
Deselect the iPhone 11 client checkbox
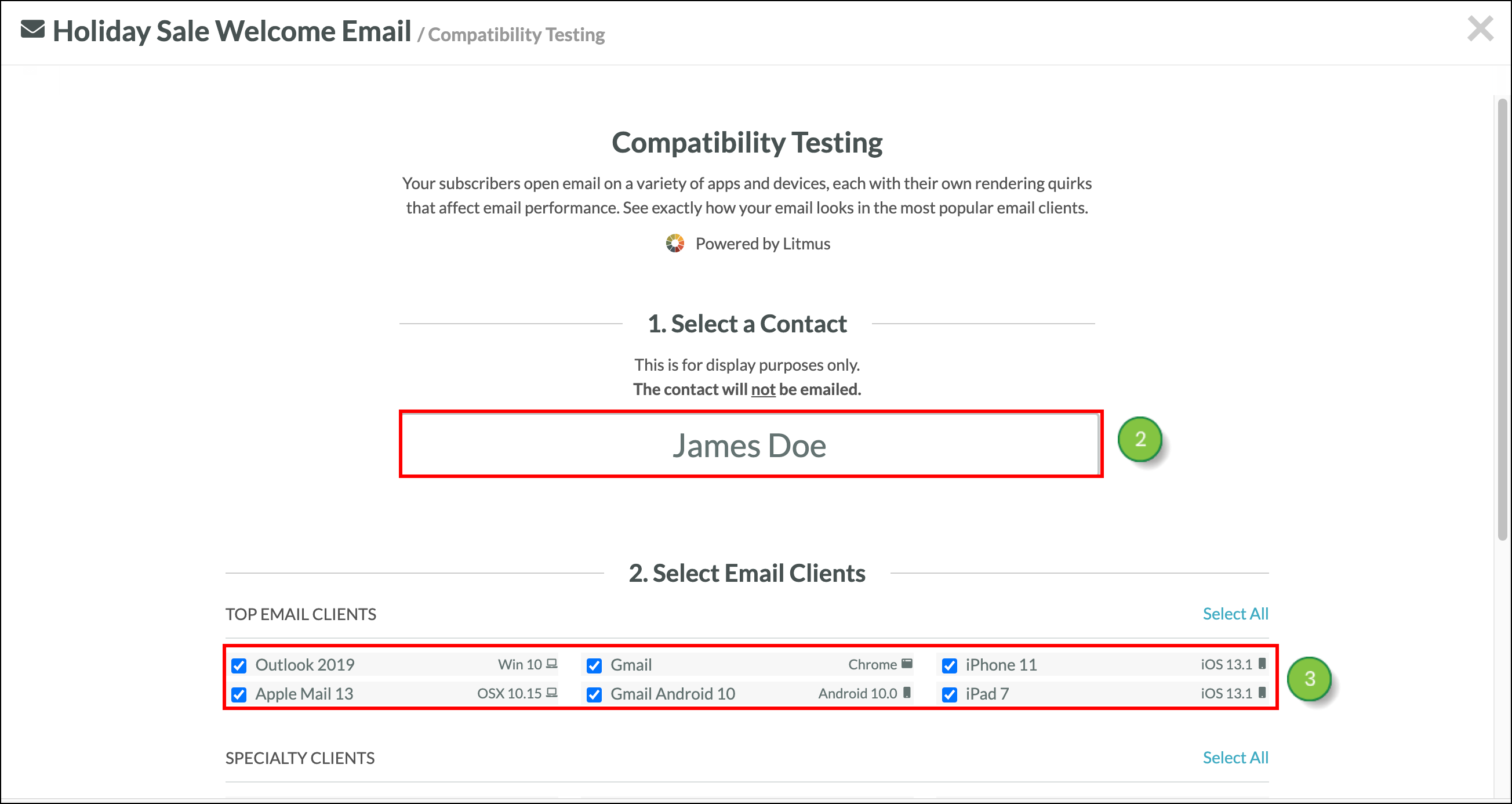click(949, 665)
